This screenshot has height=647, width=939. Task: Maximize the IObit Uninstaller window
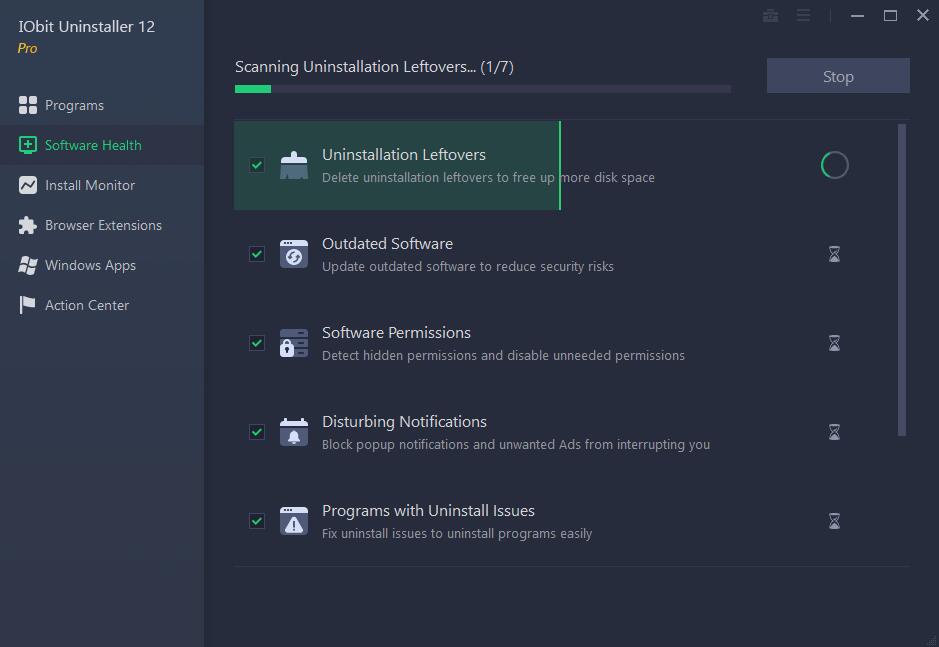pyautogui.click(x=890, y=16)
